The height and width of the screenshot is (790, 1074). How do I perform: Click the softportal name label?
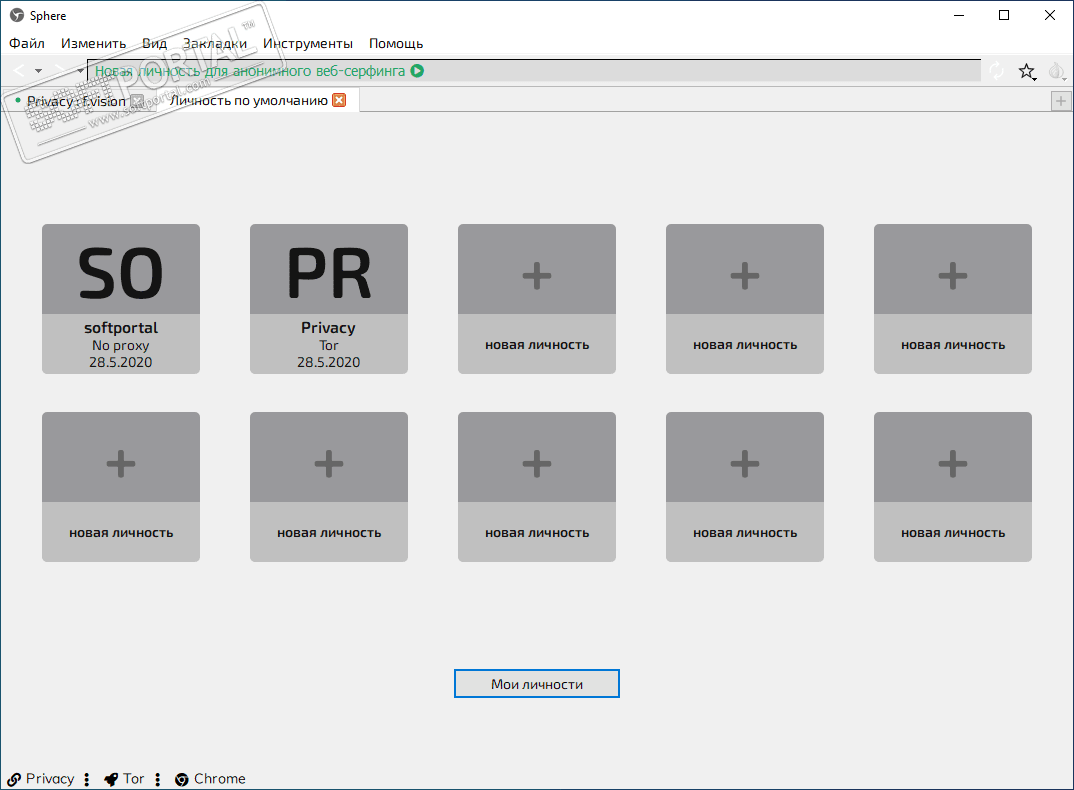121,328
